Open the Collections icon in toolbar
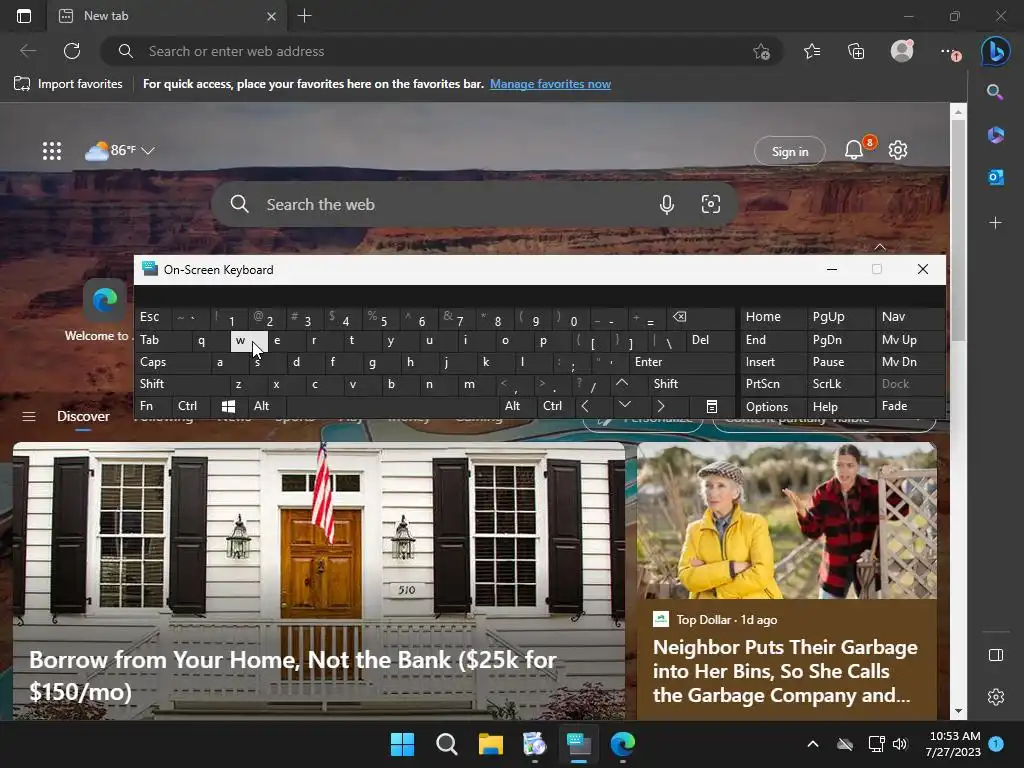 tap(856, 51)
